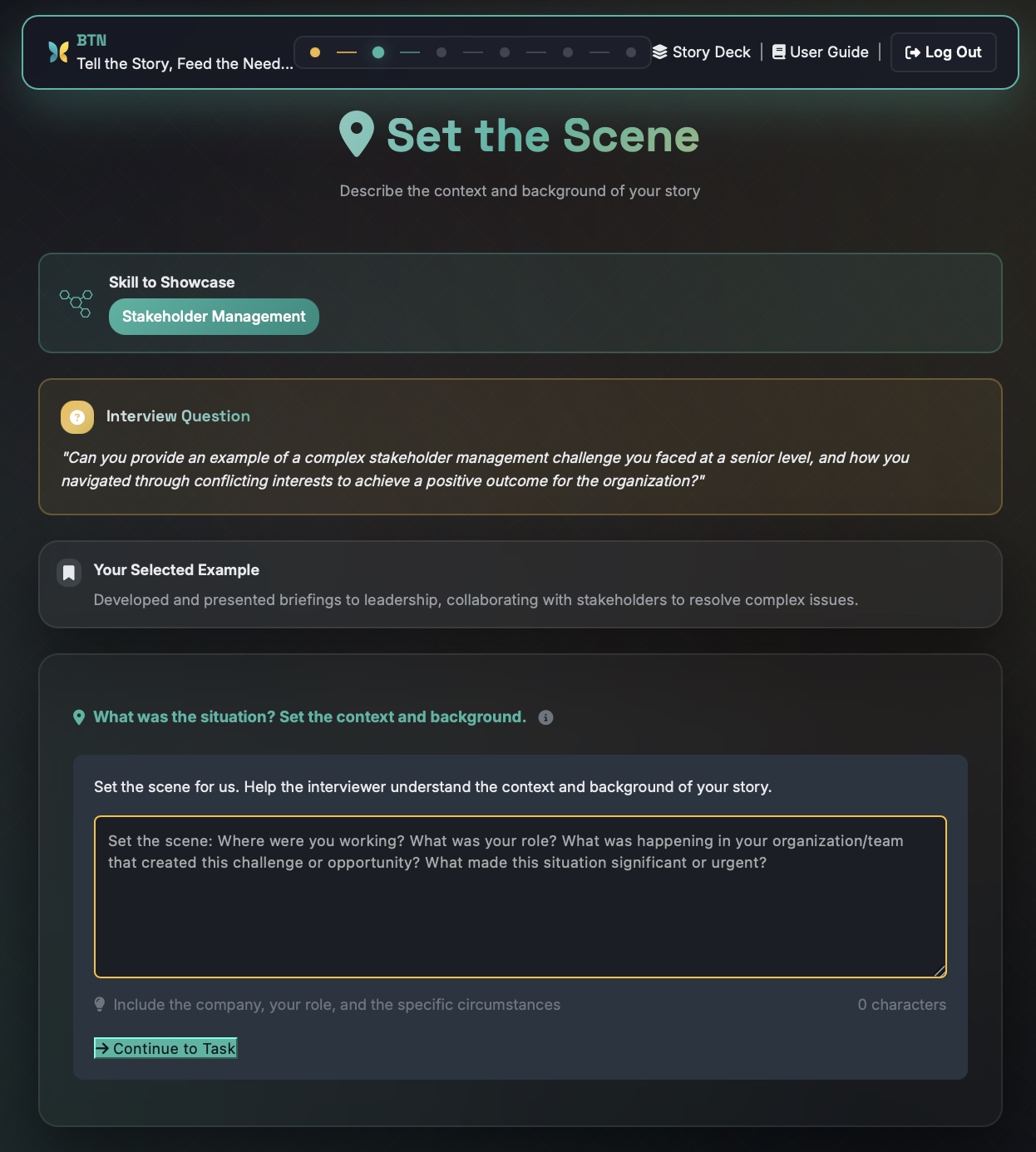Screen dimensions: 1036x1152
Task: Select the third progress dot
Action: [441, 52]
